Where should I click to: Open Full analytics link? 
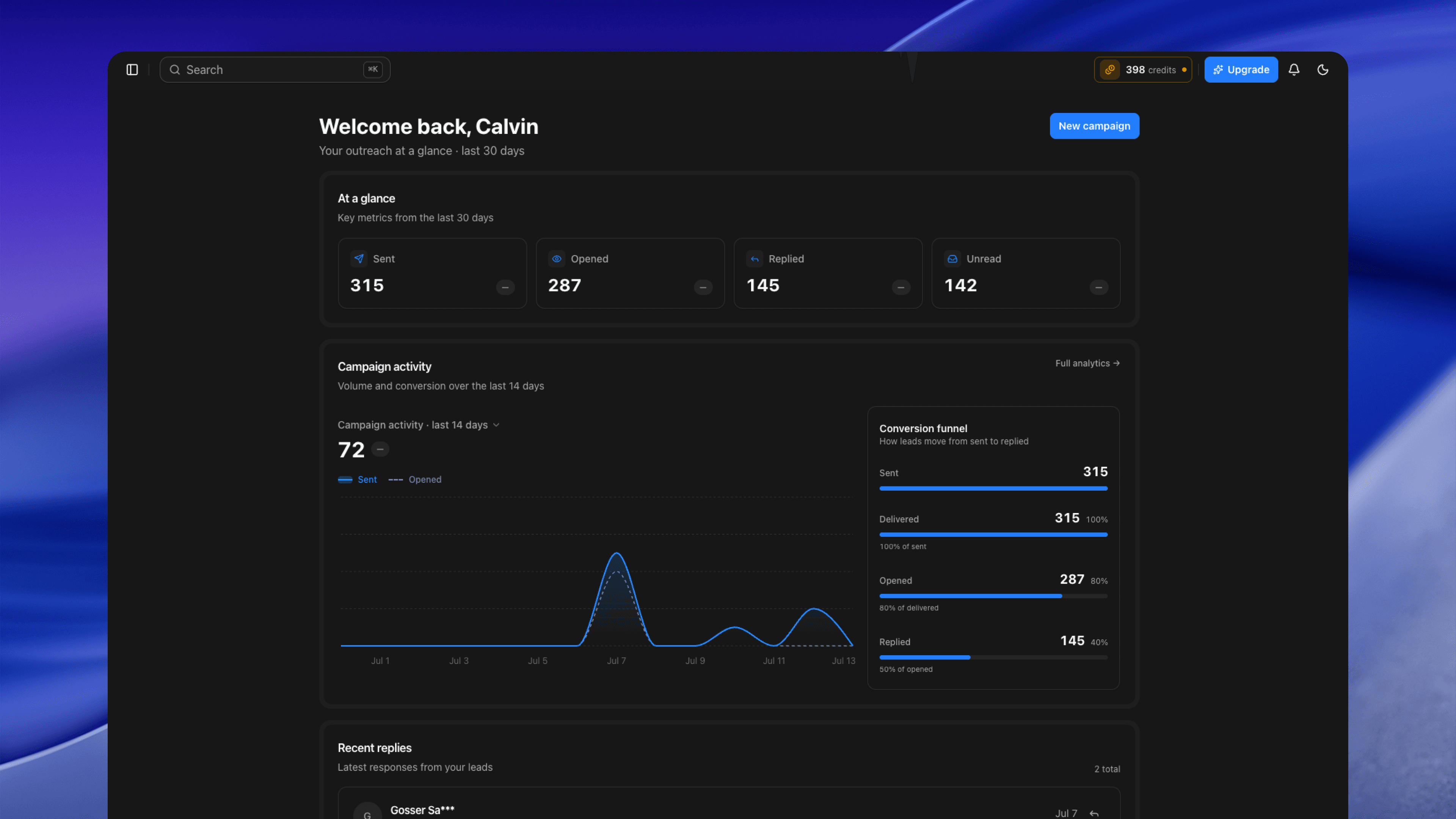point(1087,364)
